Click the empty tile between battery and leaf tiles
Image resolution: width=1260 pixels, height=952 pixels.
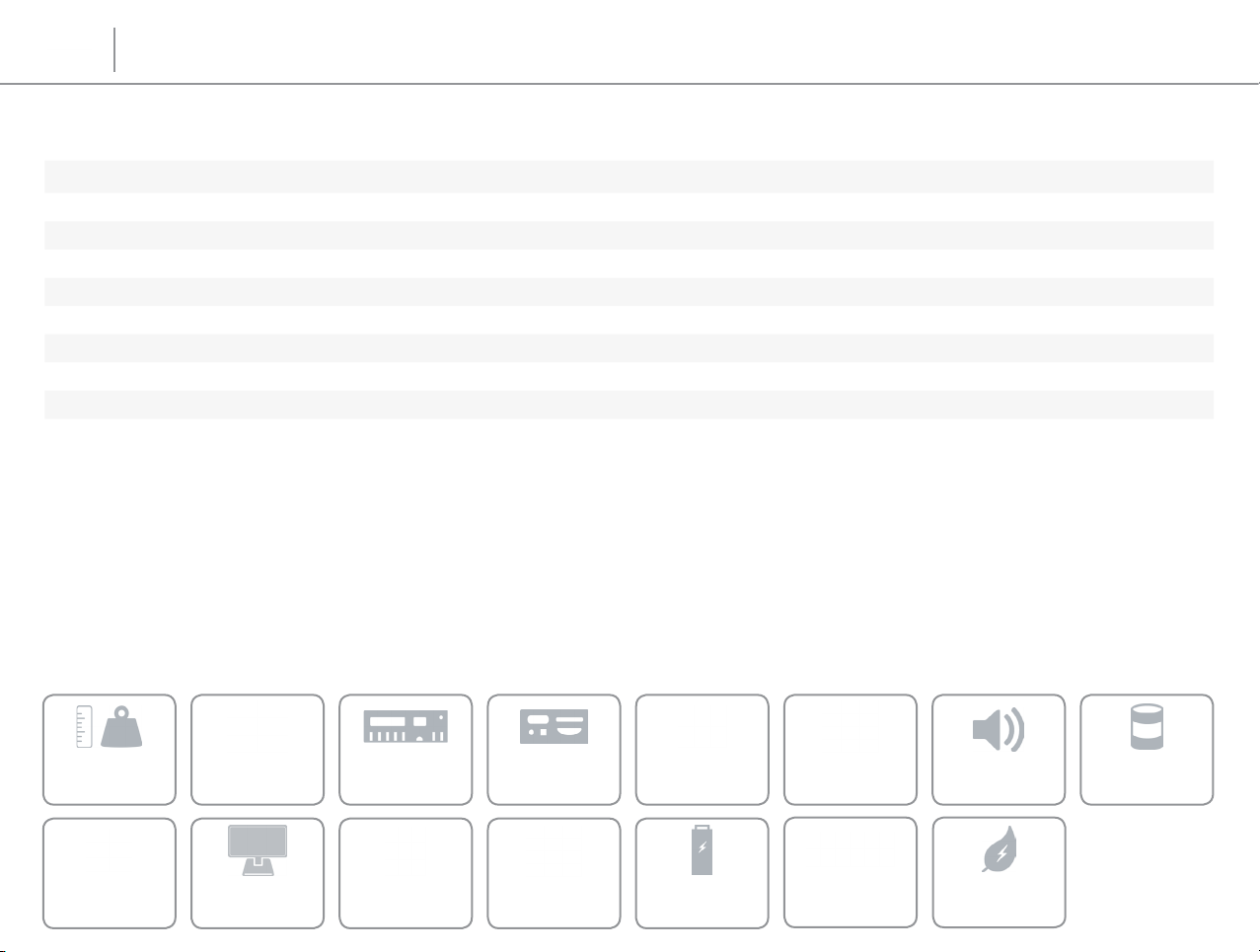tap(851, 872)
